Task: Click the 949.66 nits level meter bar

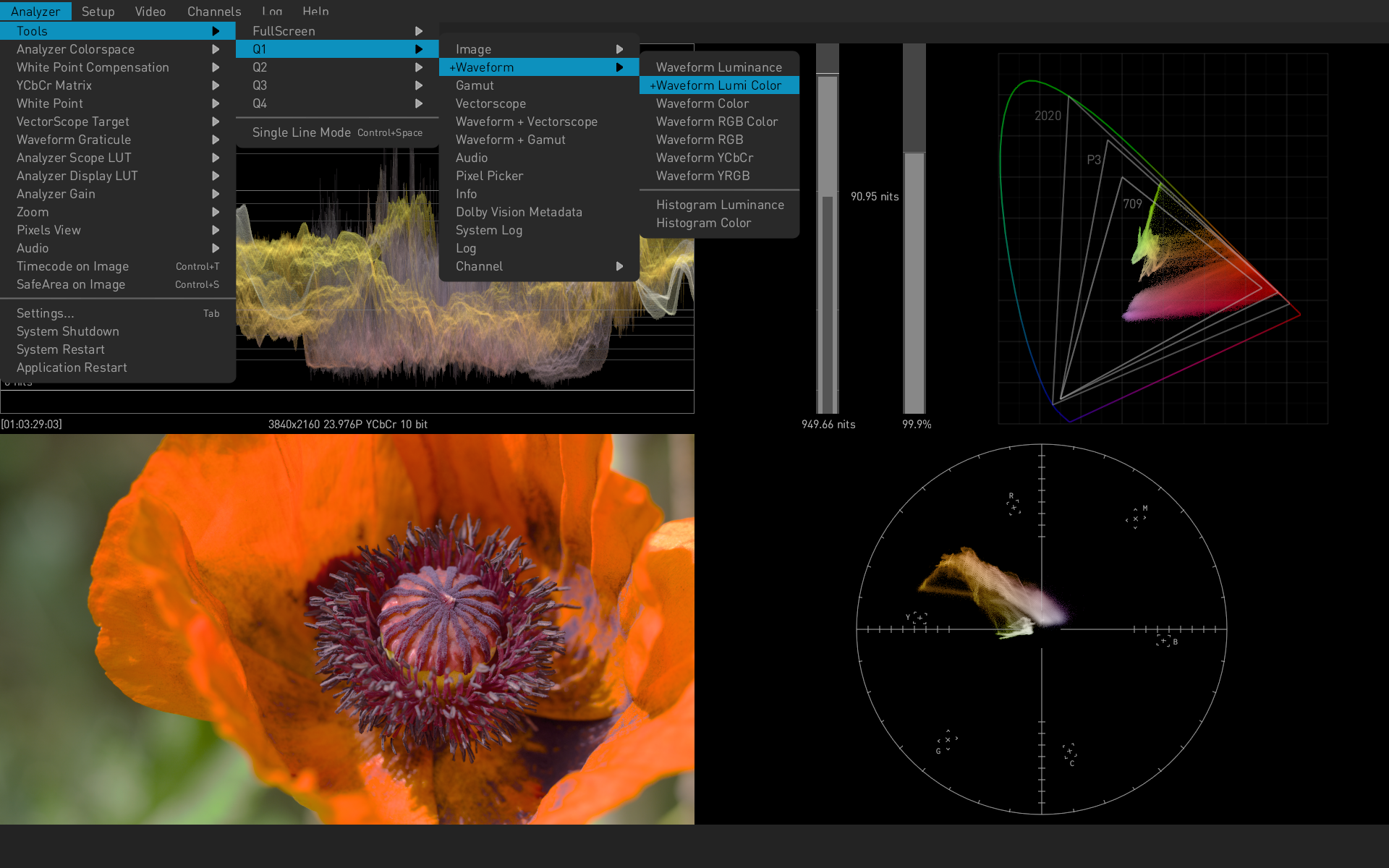Action: [x=827, y=239]
